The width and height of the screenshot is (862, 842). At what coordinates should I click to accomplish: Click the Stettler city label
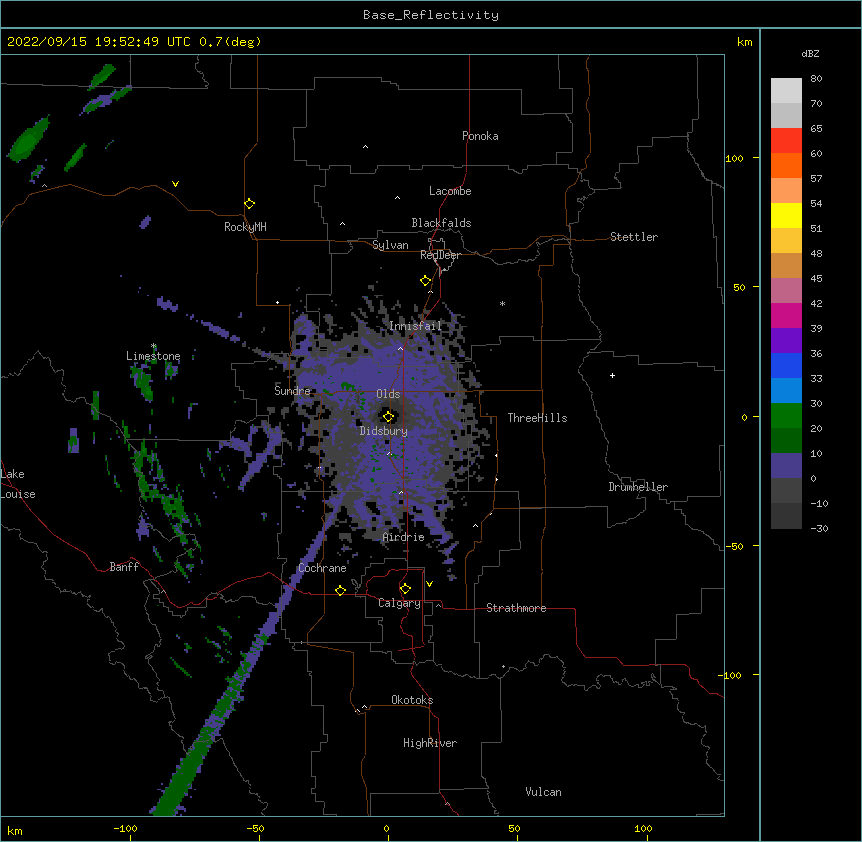point(634,237)
